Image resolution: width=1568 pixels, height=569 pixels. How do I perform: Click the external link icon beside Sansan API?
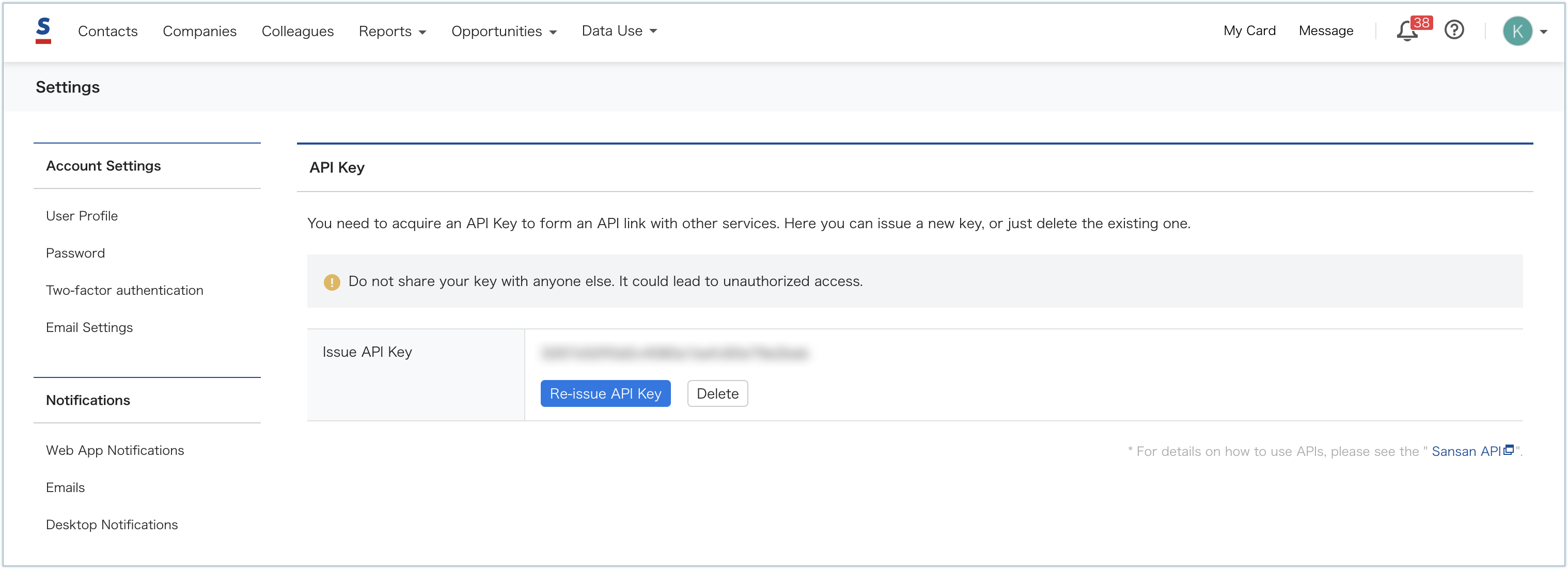1508,450
